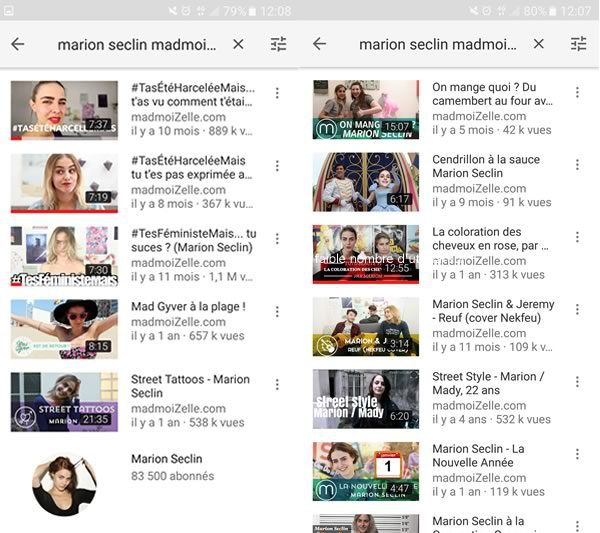Play Street Tattoos 21:35 thumbnail
Screen dimensions: 600x533
pyautogui.click(x=64, y=402)
